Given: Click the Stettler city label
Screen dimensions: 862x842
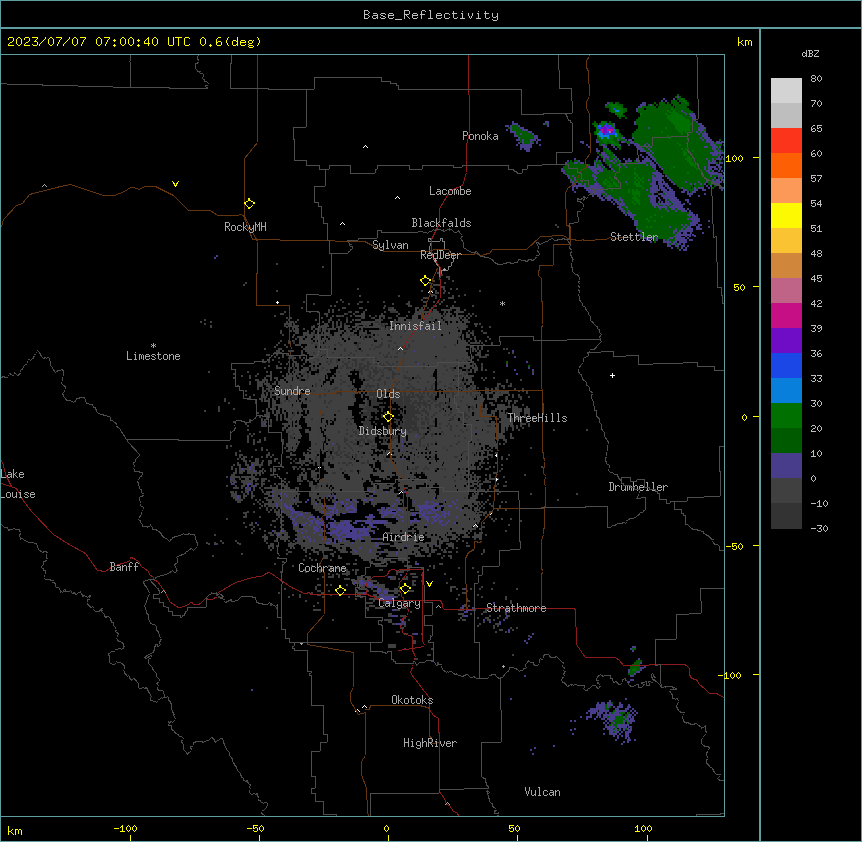Looking at the screenshot, I should 634,237.
